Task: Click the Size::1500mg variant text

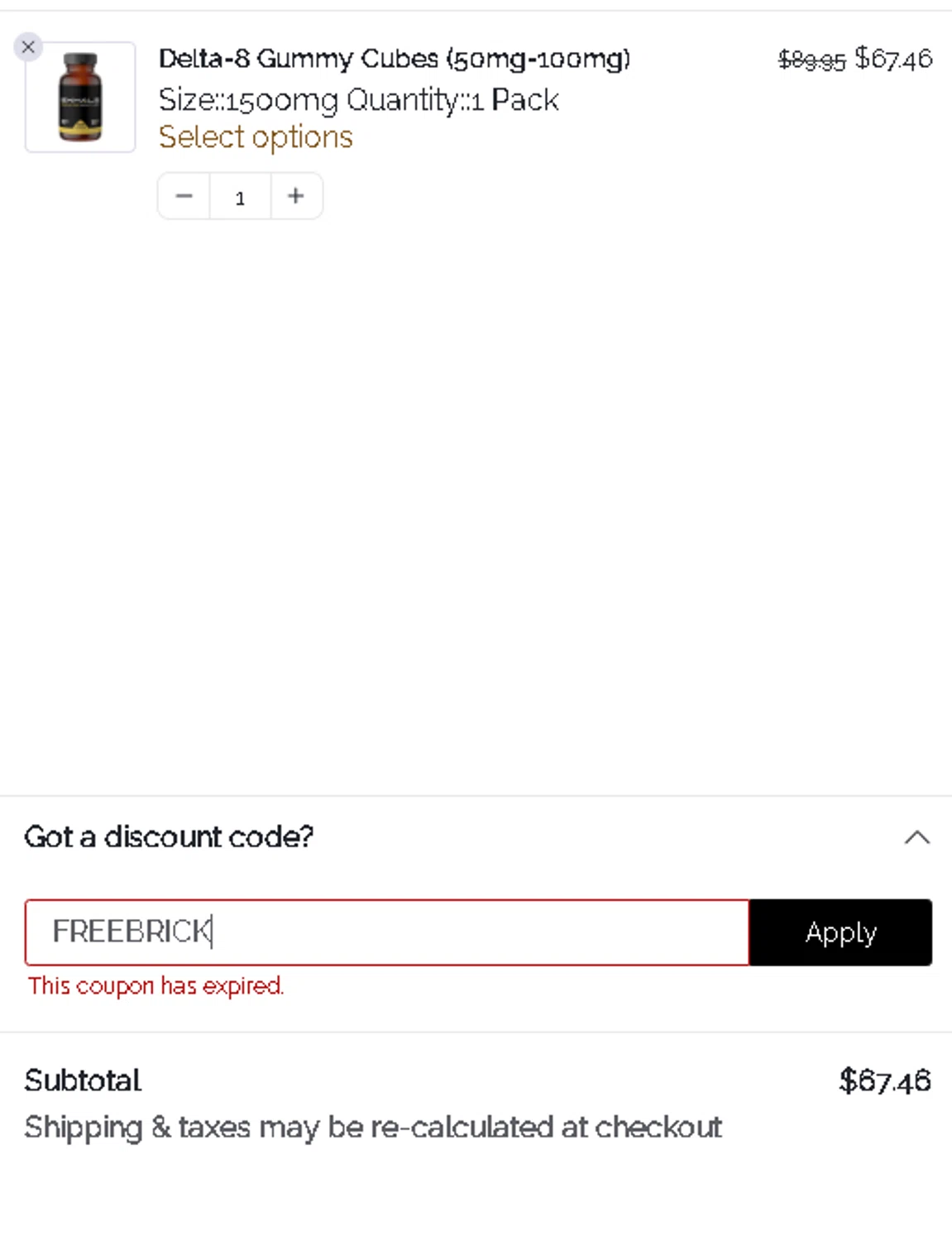Action: (x=248, y=100)
